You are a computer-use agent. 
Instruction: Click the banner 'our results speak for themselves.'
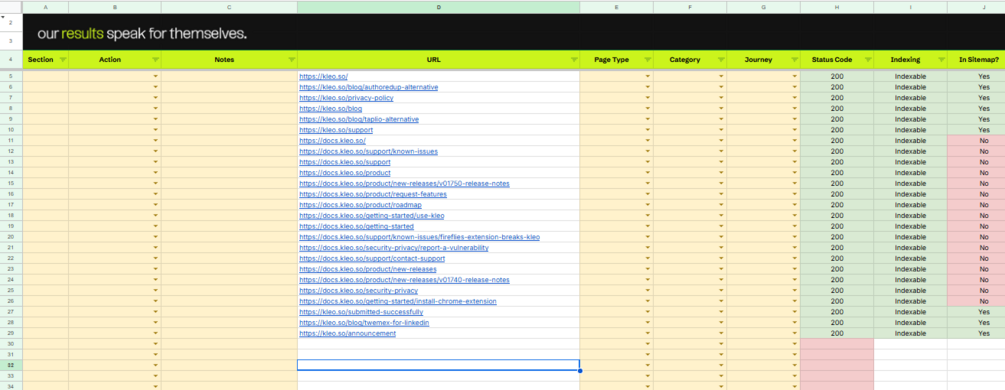(x=142, y=33)
